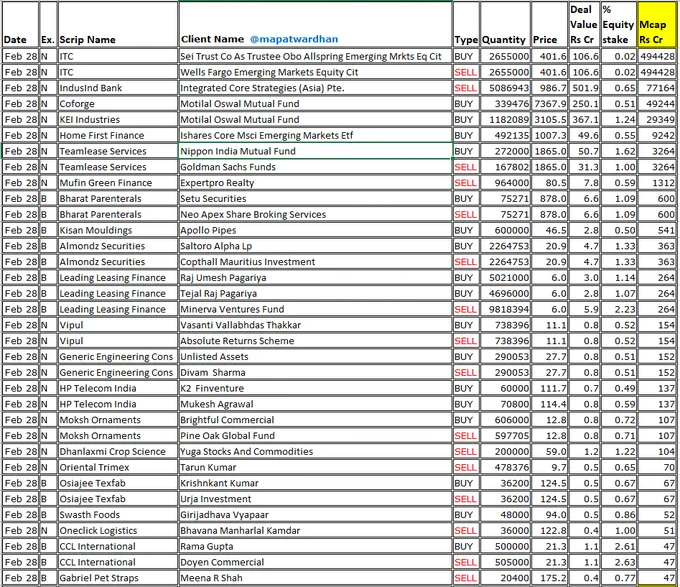
Task: Click the Rama Gupta cell
Action: 315,547
